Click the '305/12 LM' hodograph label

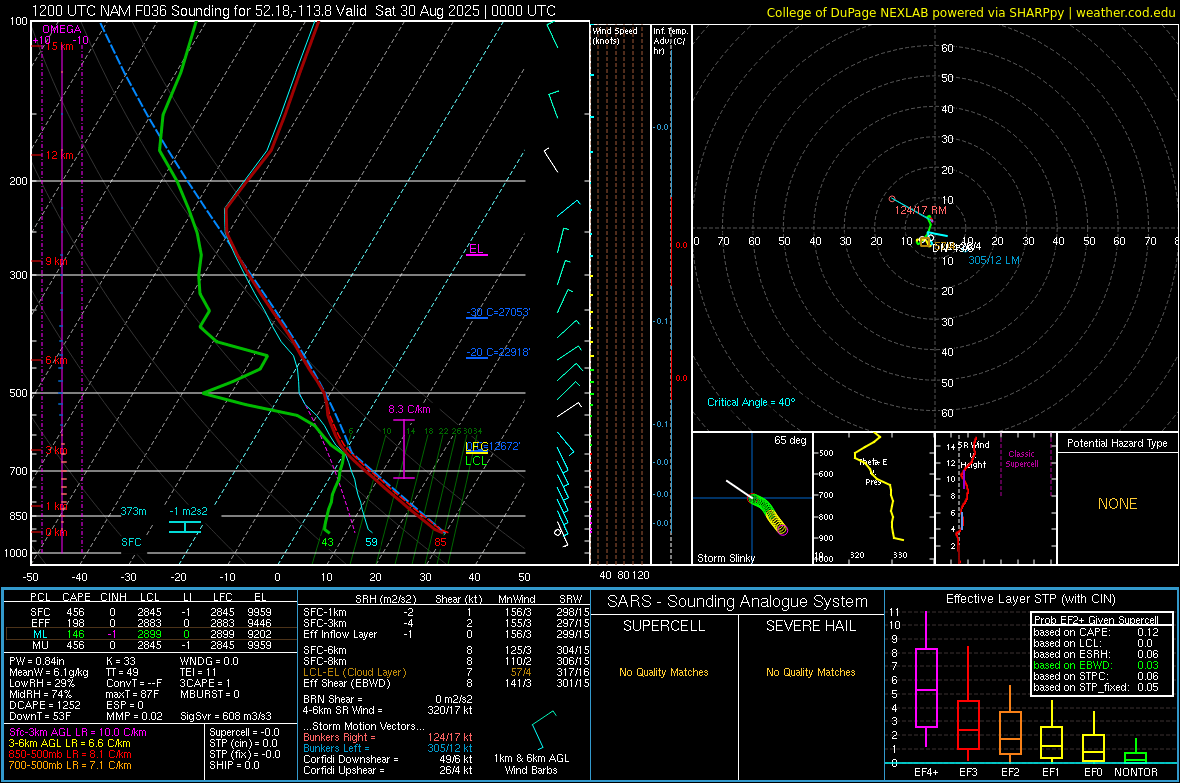[x=993, y=260]
